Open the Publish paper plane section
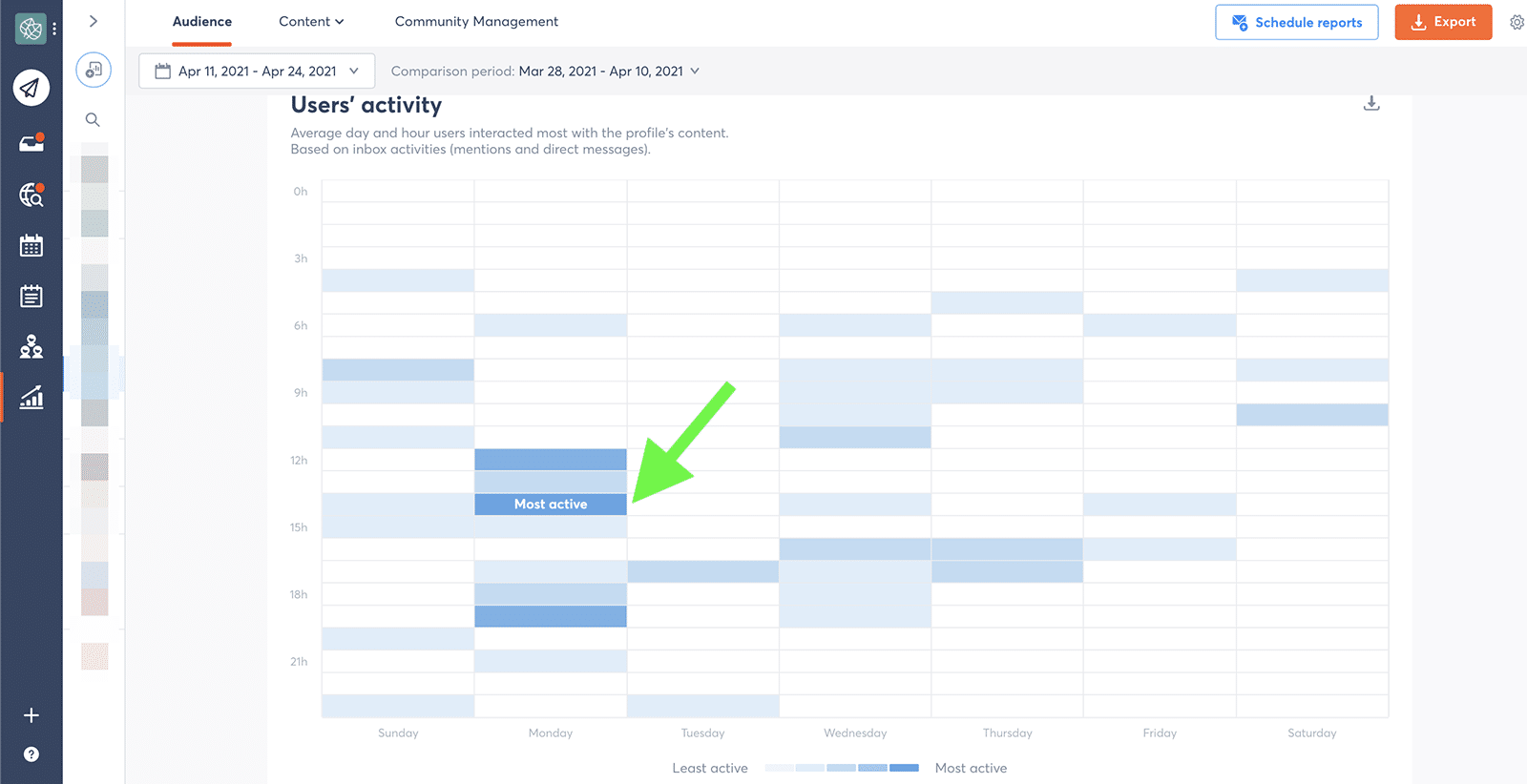This screenshot has width=1527, height=784. (31, 88)
